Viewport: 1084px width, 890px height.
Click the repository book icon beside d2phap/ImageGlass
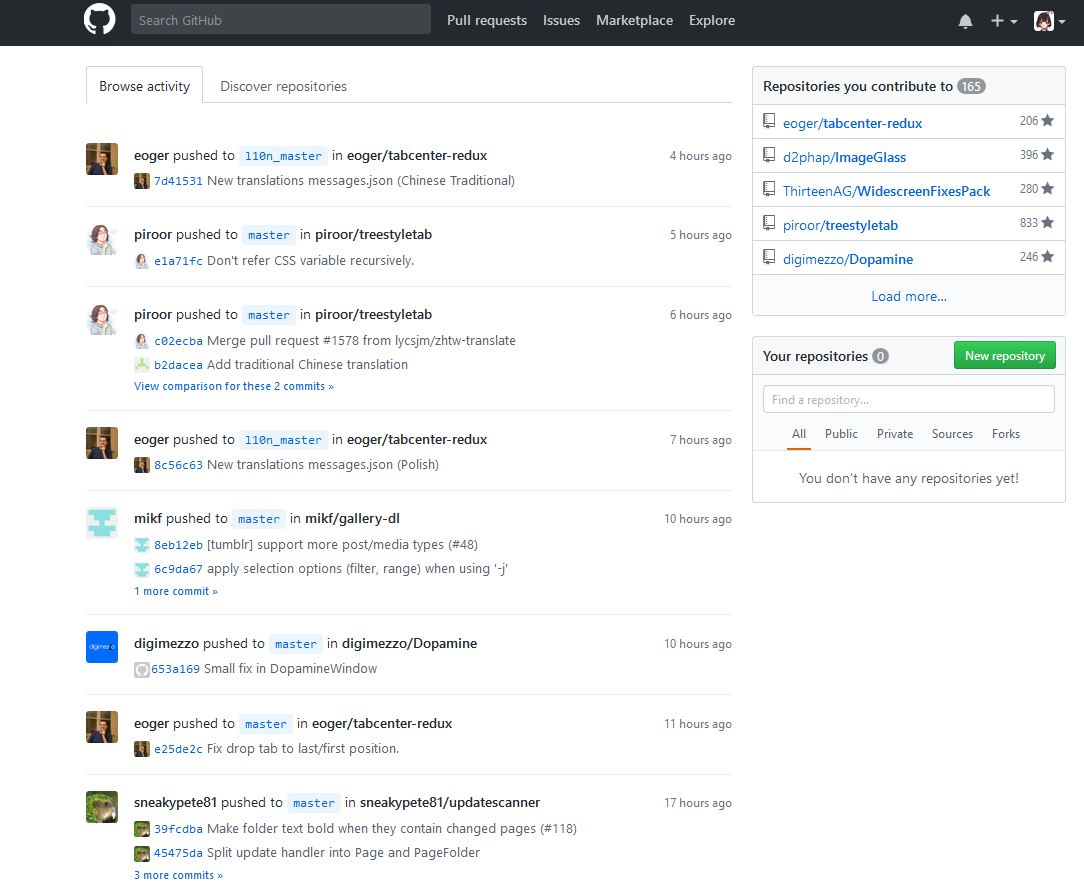[769, 156]
